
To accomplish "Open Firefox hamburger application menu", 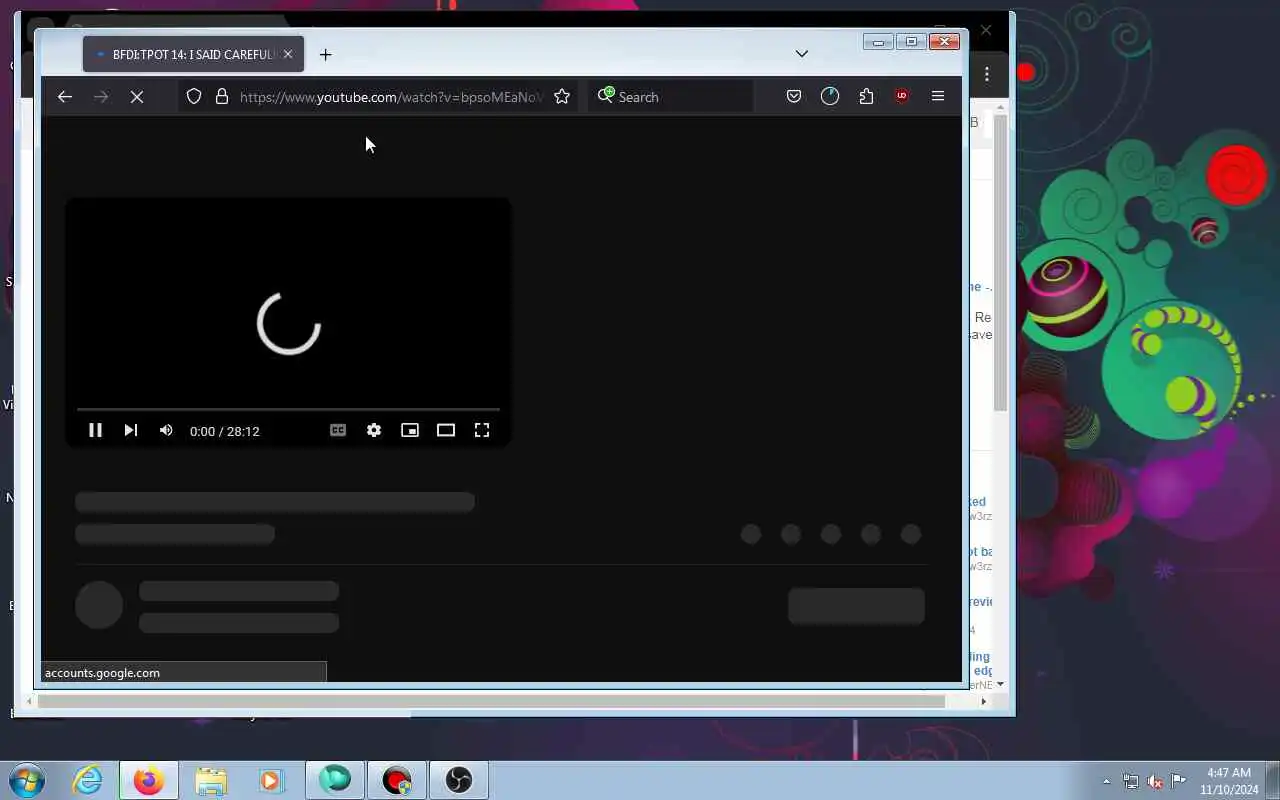I will click(x=938, y=97).
